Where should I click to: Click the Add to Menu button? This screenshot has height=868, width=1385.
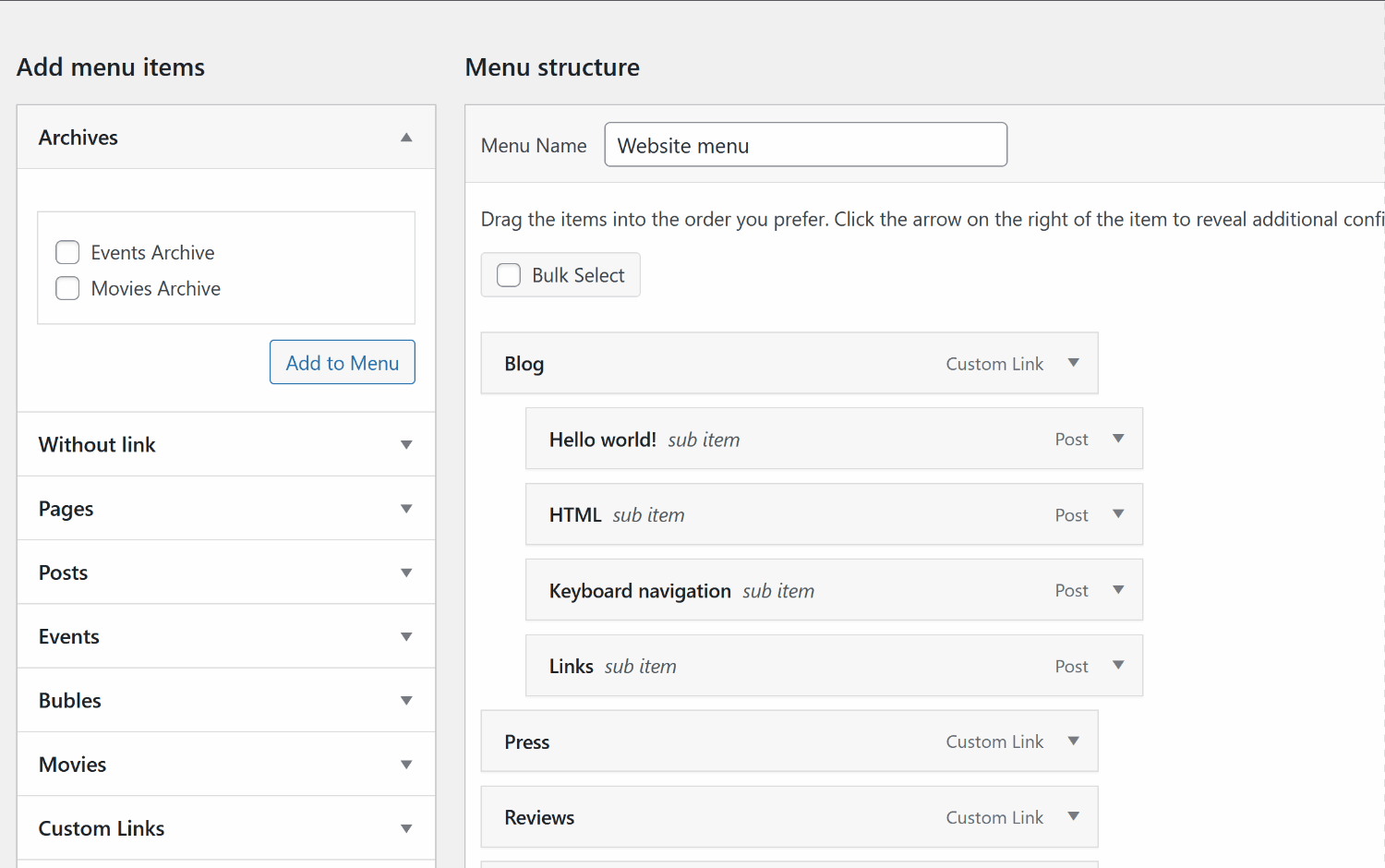pos(342,363)
